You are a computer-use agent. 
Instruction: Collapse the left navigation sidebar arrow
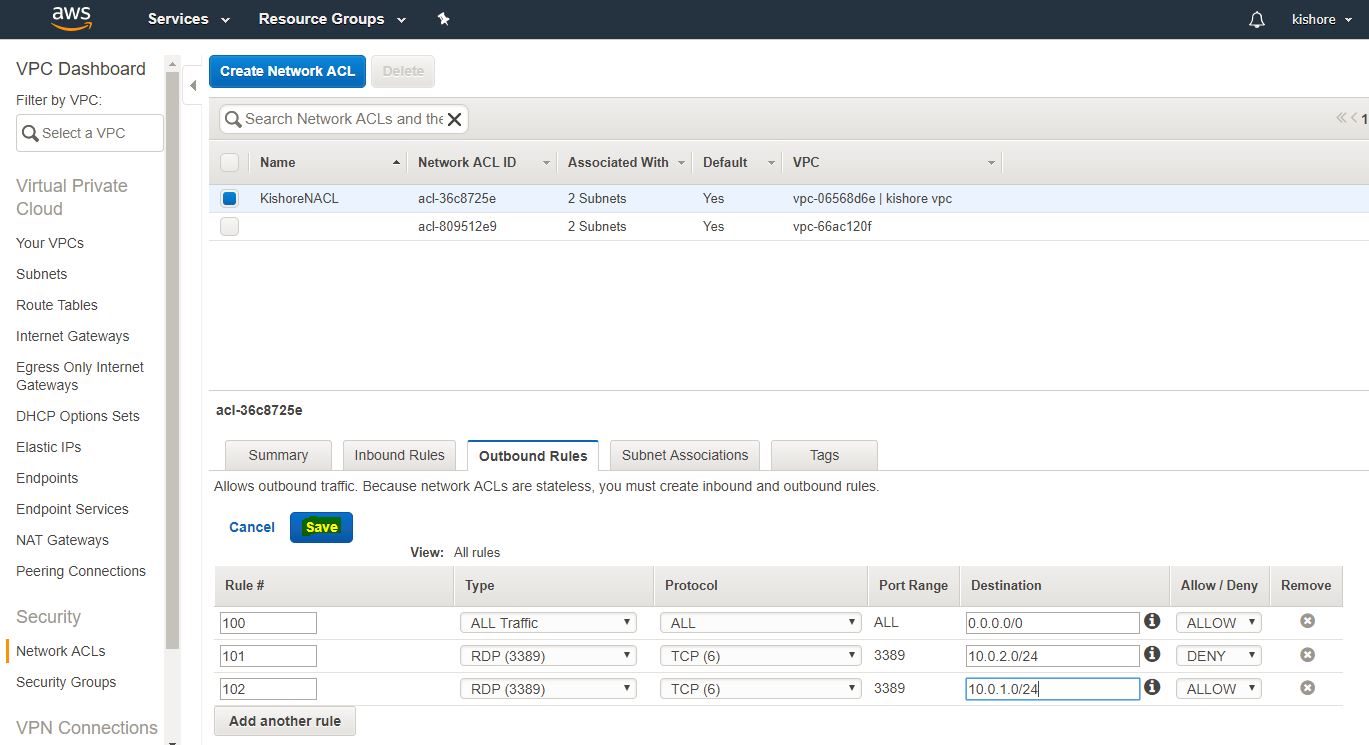[x=193, y=86]
